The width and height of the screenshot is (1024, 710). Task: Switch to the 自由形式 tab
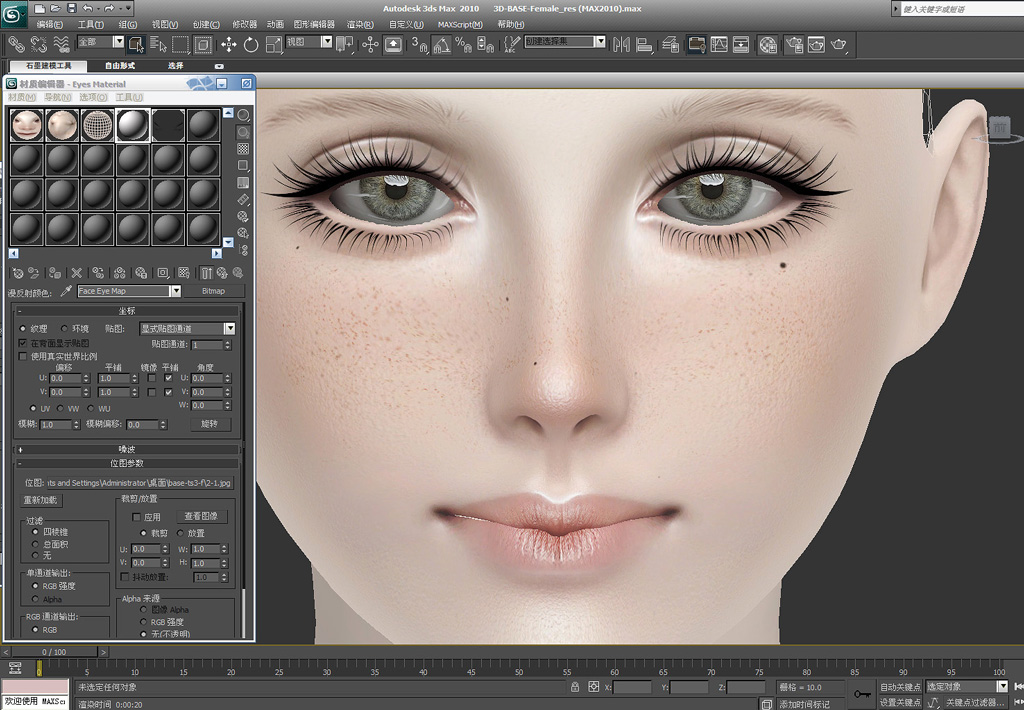[120, 66]
